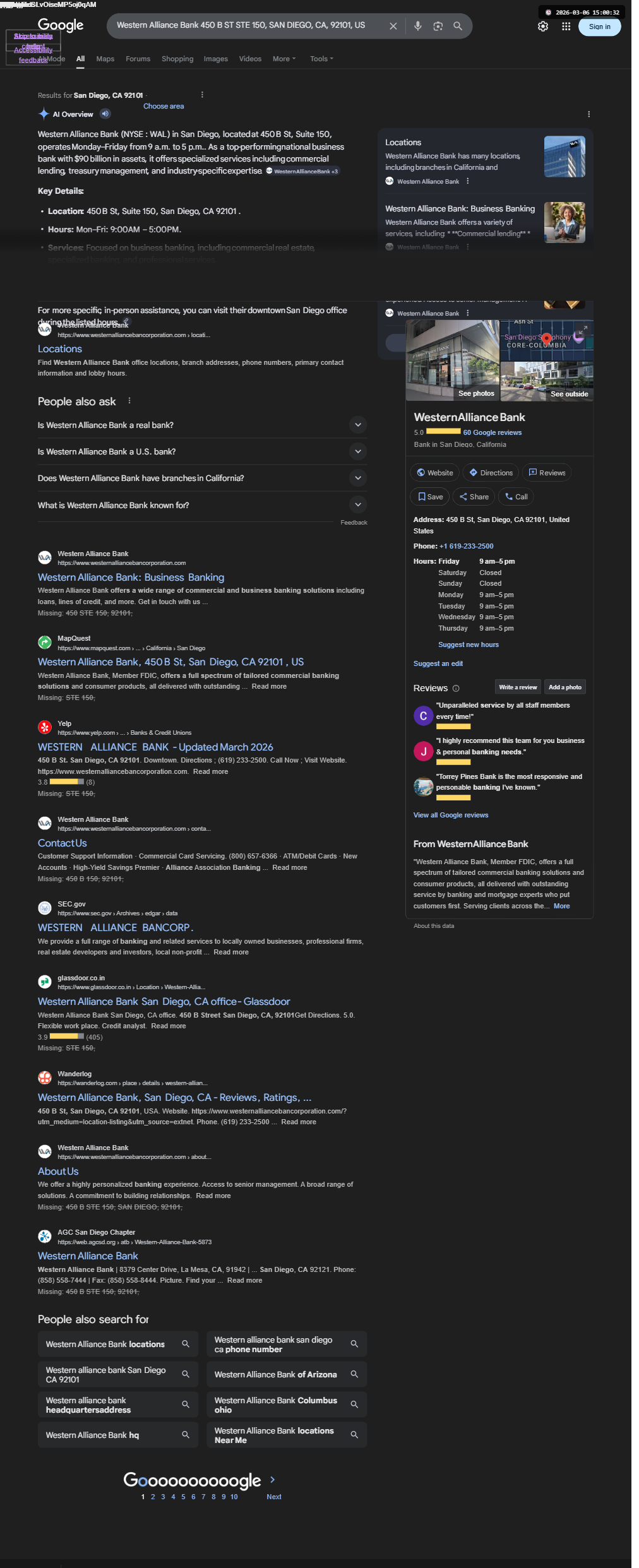
Task: Expand 'Is Western Alliance Bank a U.S. bank?'
Action: (x=358, y=451)
